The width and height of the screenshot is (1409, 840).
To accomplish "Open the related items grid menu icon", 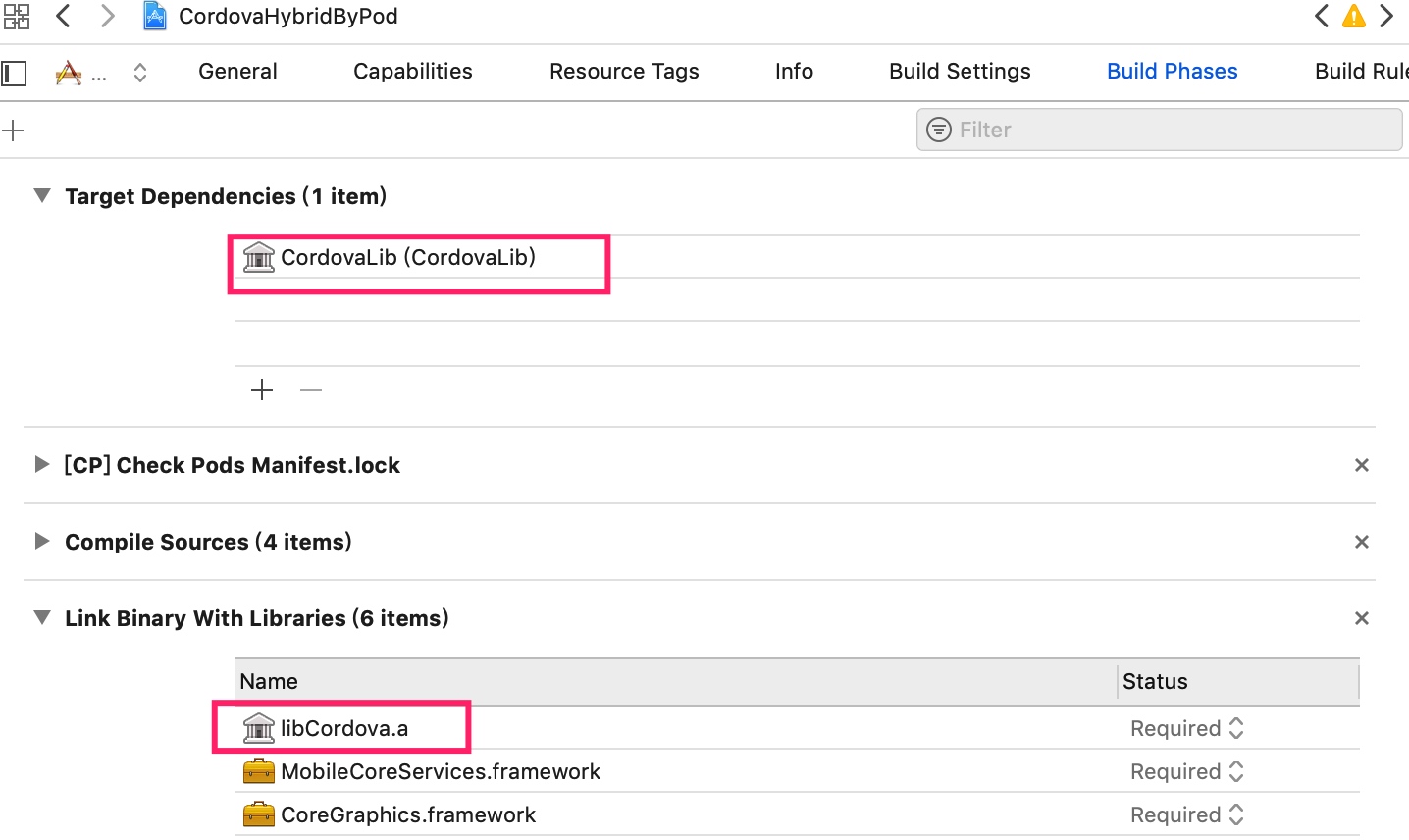I will [17, 16].
